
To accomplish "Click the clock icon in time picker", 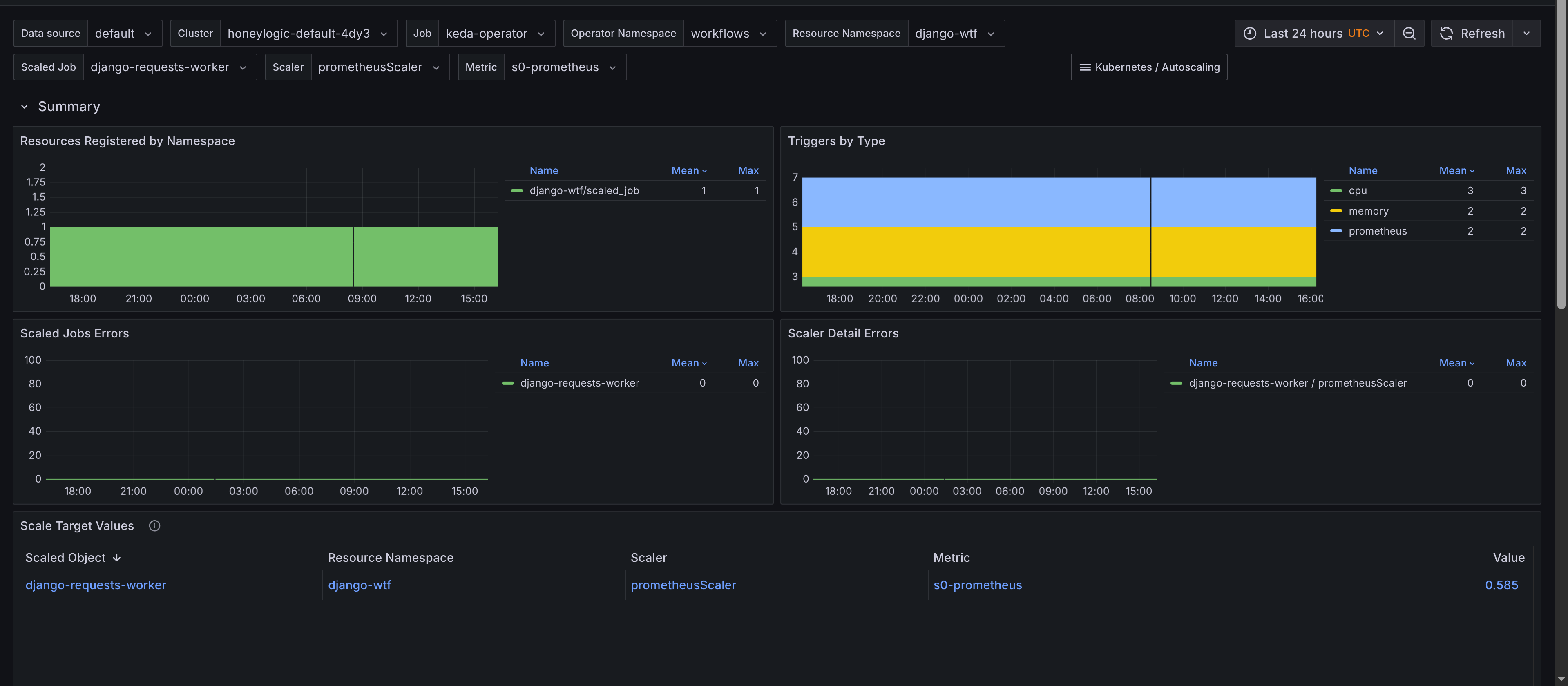I will tap(1250, 34).
